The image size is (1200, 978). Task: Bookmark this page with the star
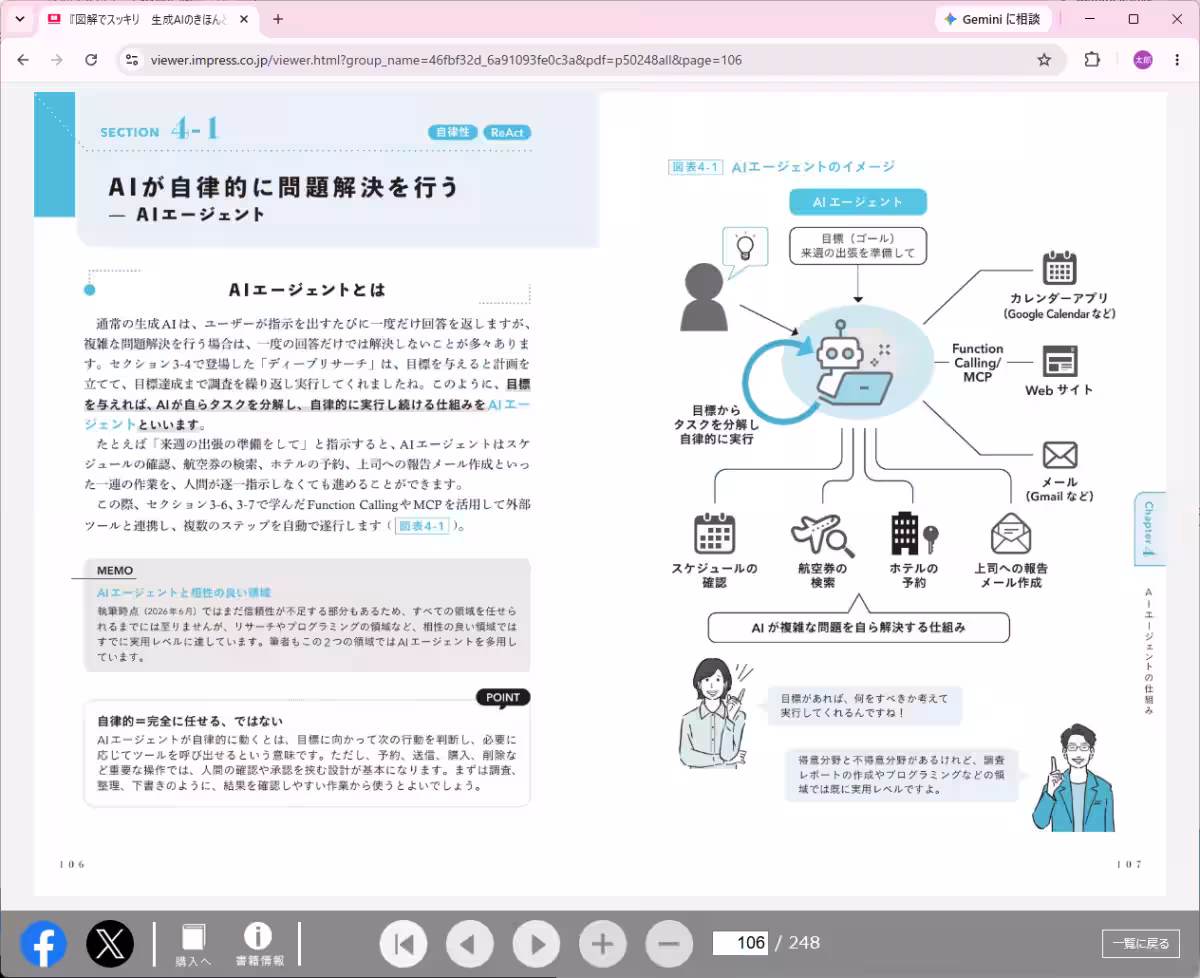click(x=1044, y=60)
